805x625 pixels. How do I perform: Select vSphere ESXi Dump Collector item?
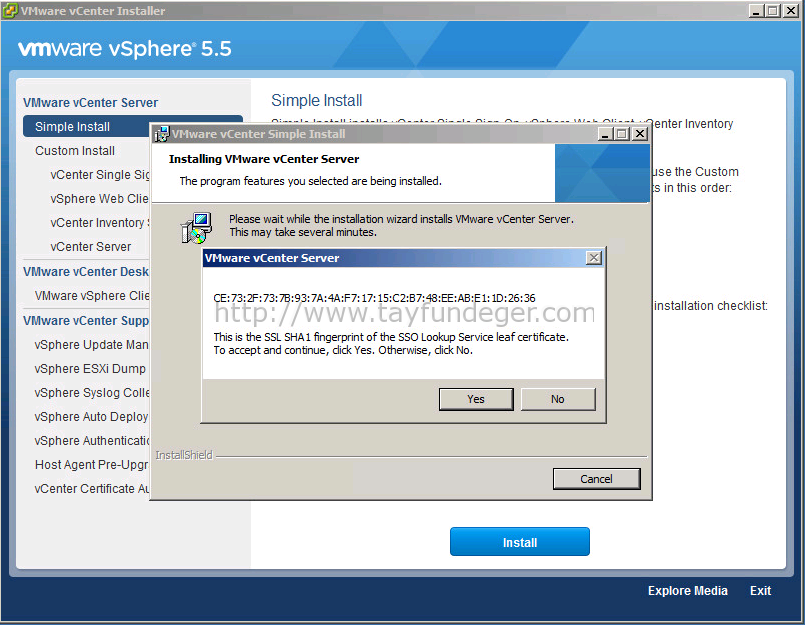(x=90, y=369)
